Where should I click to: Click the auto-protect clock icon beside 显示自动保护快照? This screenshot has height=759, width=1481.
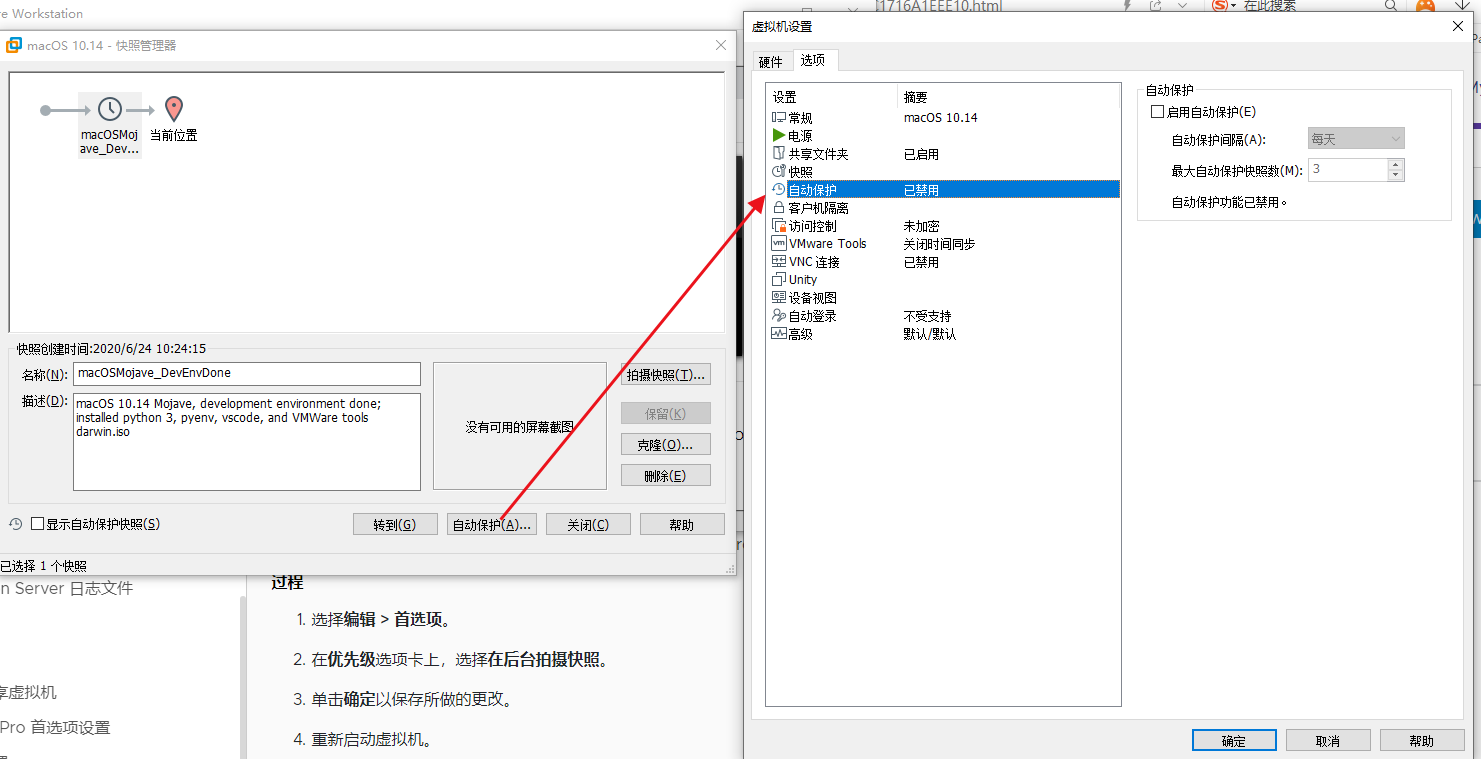[x=16, y=524]
